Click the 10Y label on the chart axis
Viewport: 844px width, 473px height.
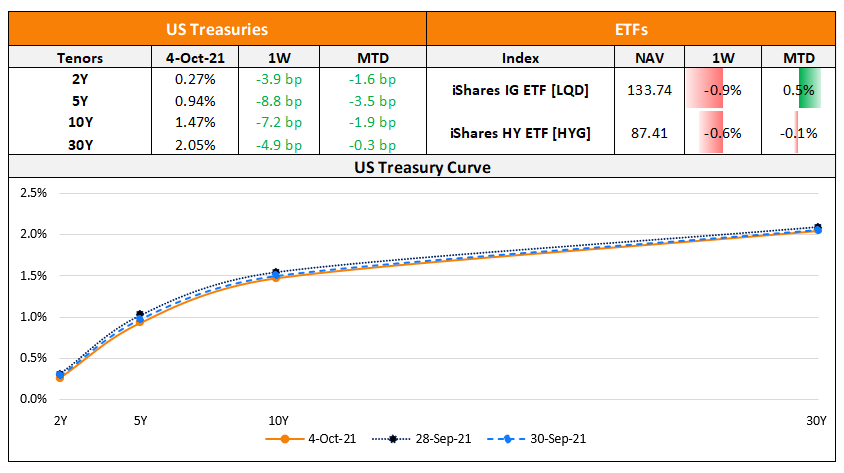click(277, 420)
